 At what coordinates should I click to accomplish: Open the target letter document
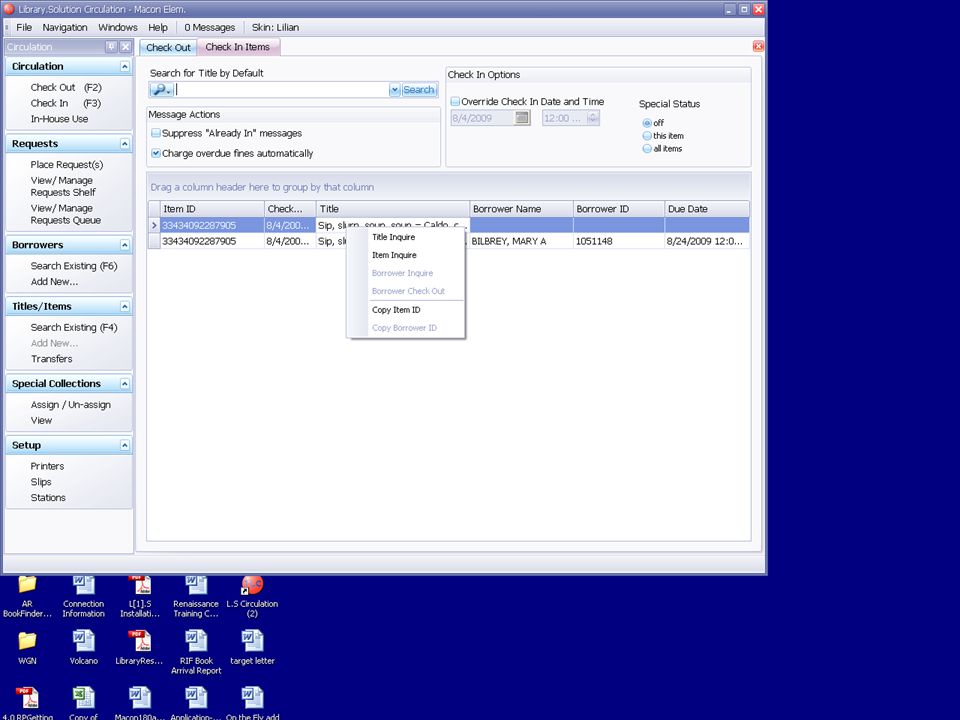[x=252, y=648]
